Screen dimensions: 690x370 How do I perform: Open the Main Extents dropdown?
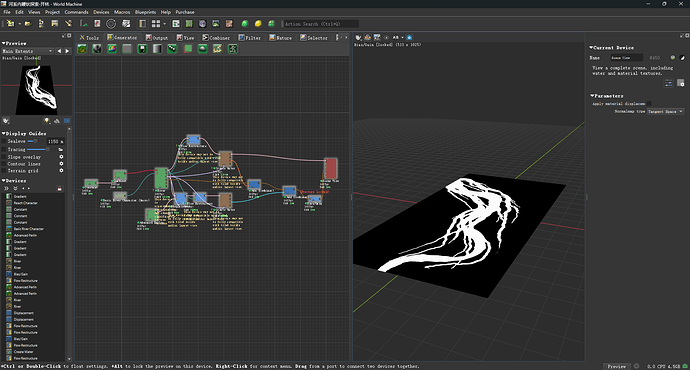tap(27, 51)
